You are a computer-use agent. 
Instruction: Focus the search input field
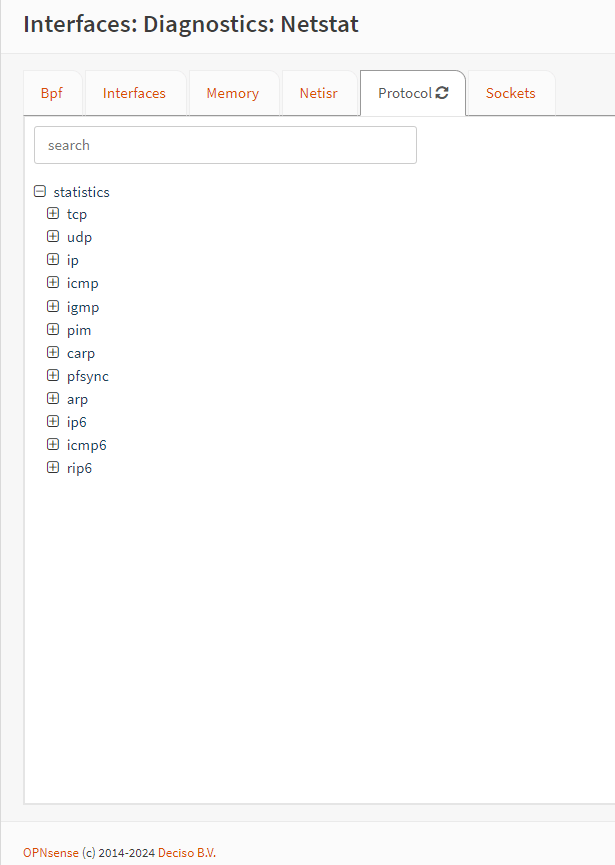225,145
